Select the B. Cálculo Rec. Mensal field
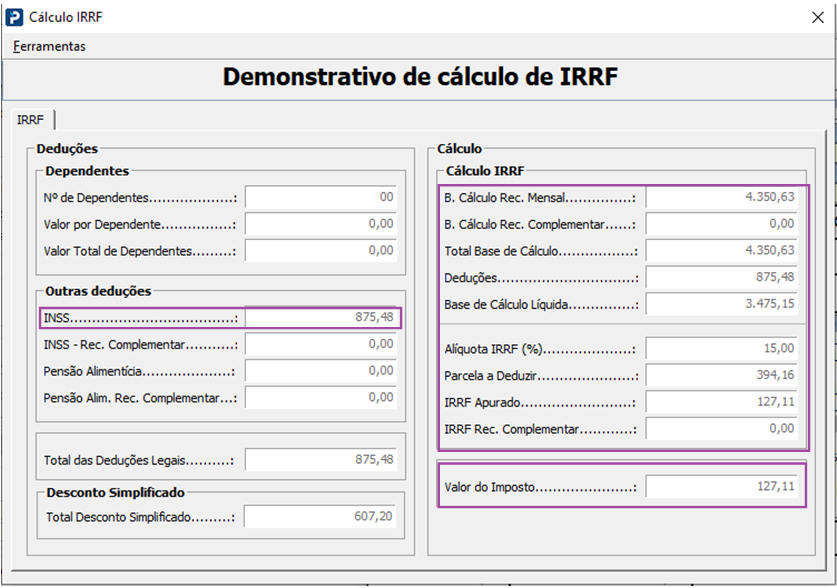 722,198
